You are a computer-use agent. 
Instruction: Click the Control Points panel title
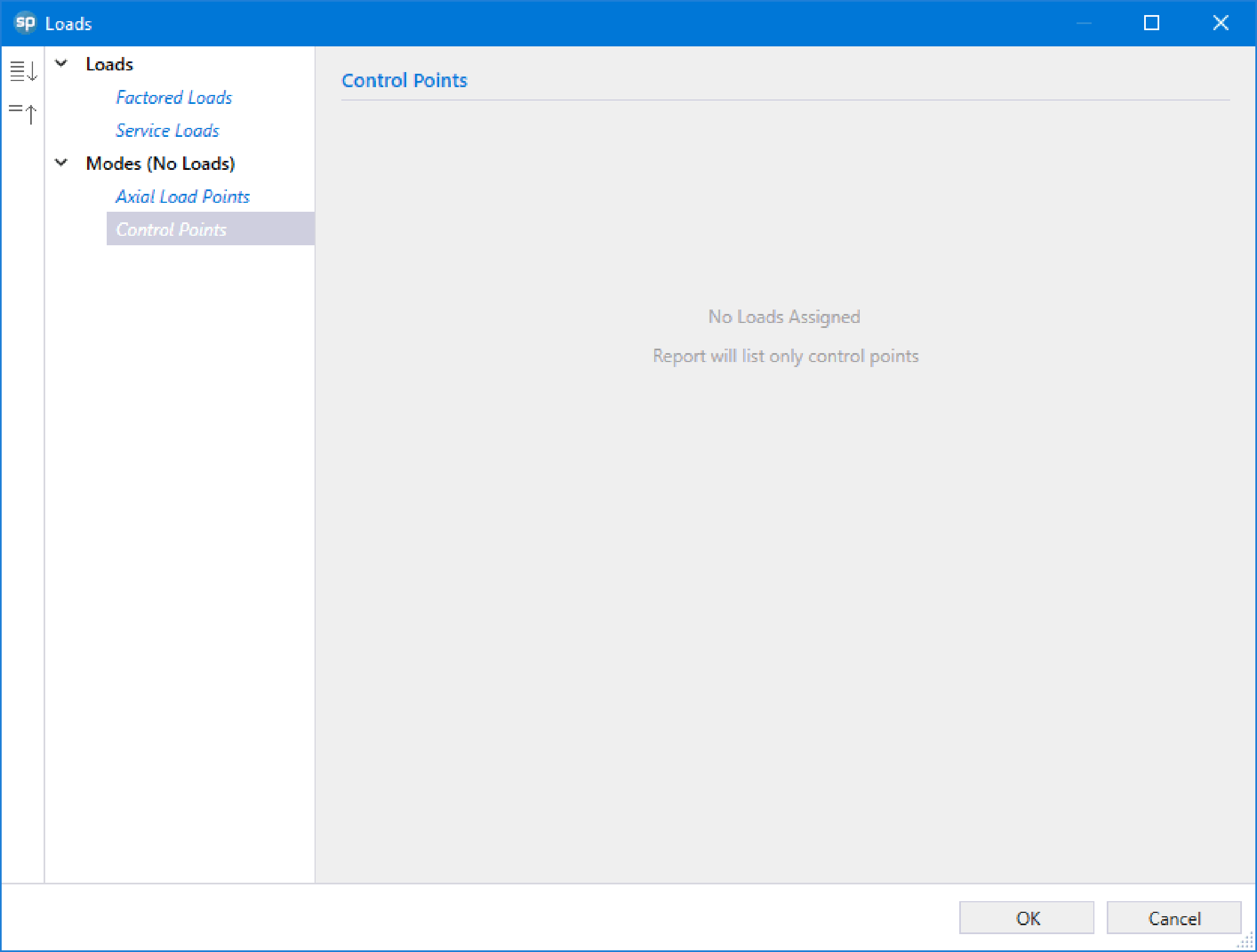click(x=404, y=80)
